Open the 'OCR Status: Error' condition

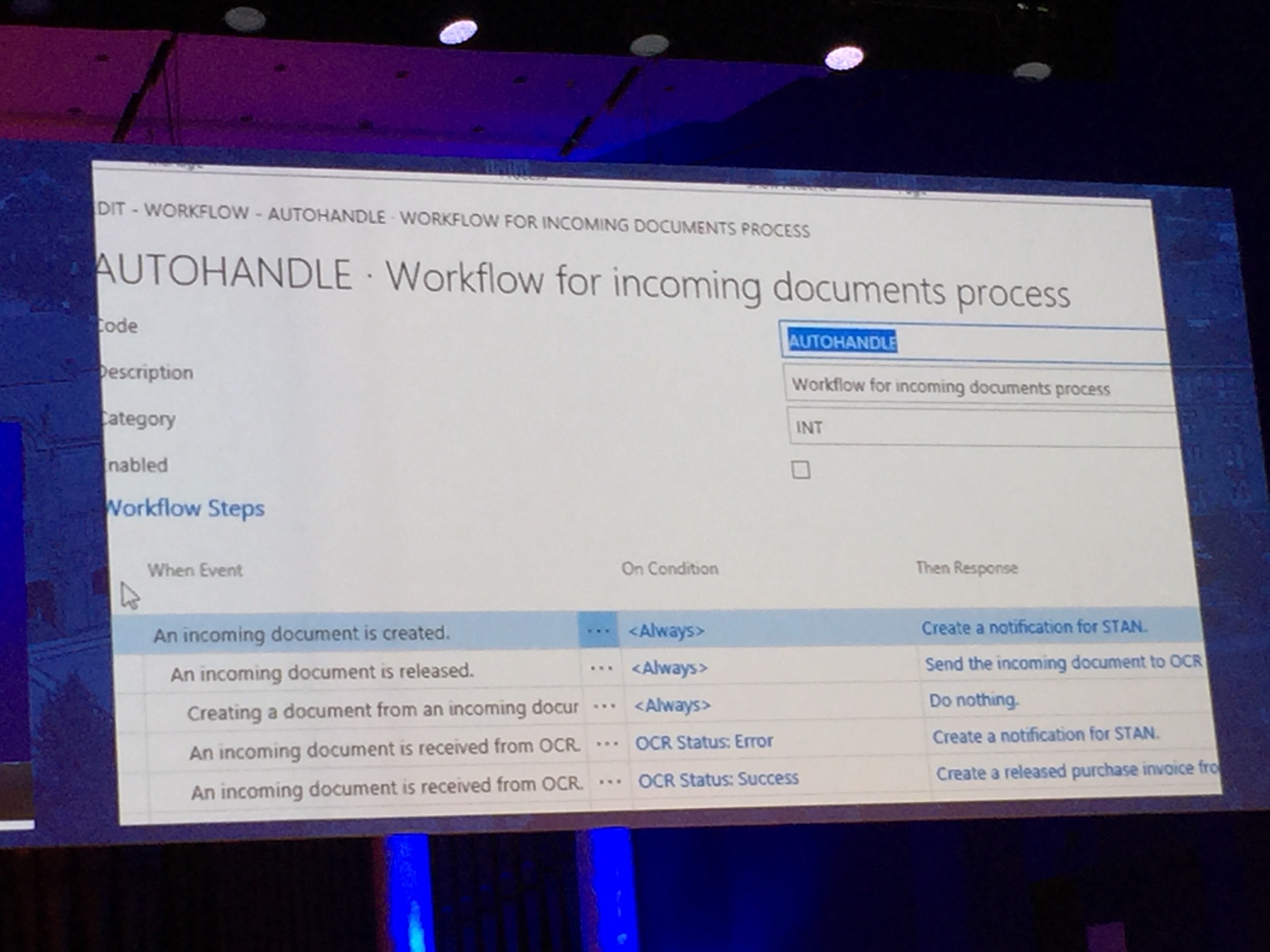pyautogui.click(x=704, y=741)
